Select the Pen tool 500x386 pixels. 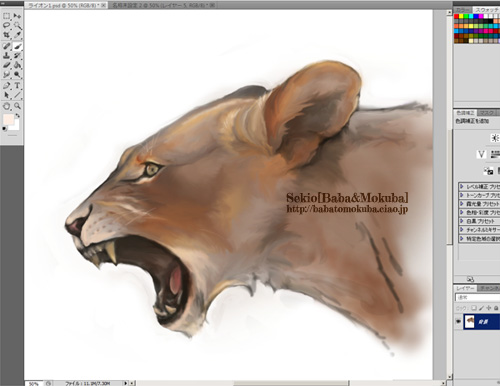click(x=7, y=86)
